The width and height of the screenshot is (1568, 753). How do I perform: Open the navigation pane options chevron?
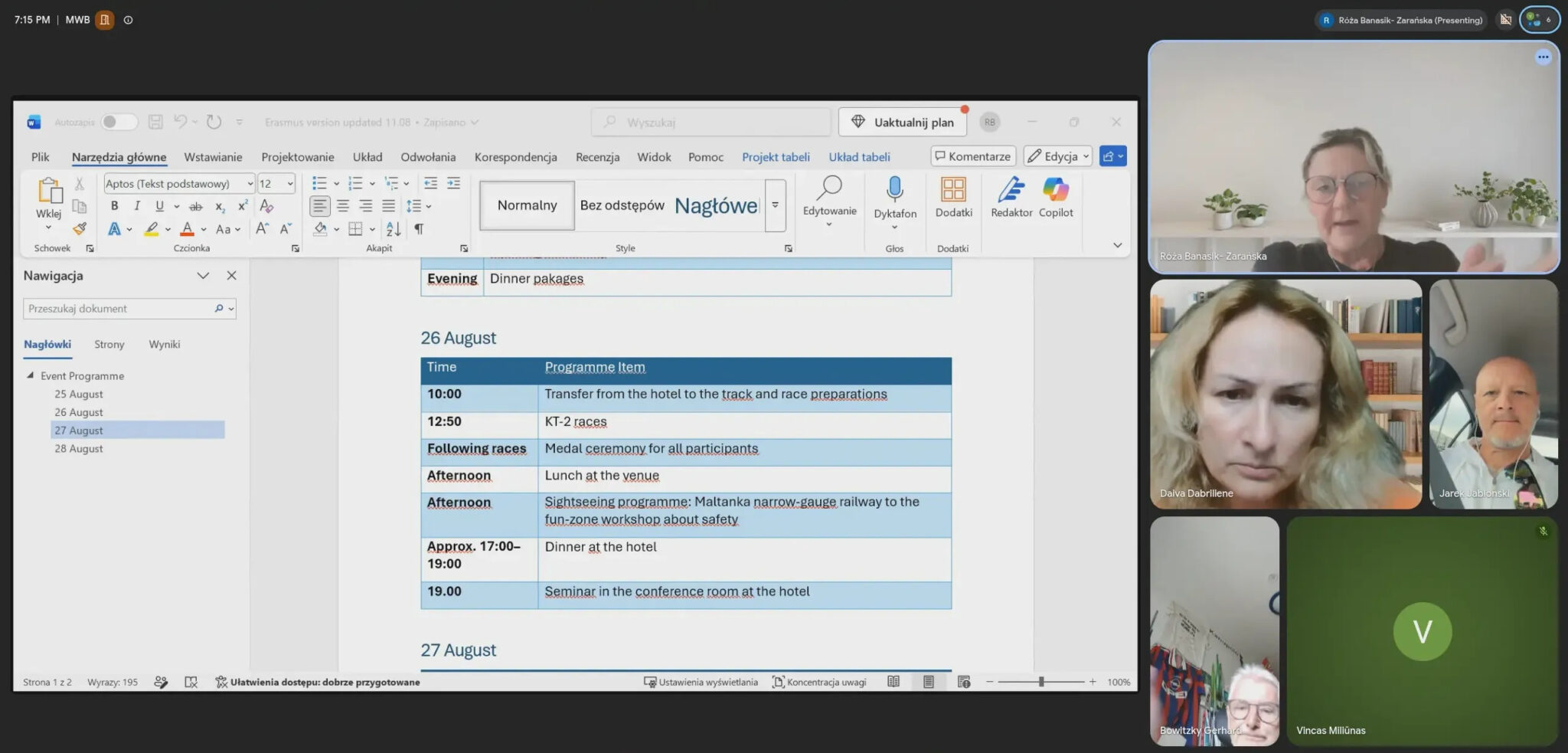pyautogui.click(x=203, y=276)
